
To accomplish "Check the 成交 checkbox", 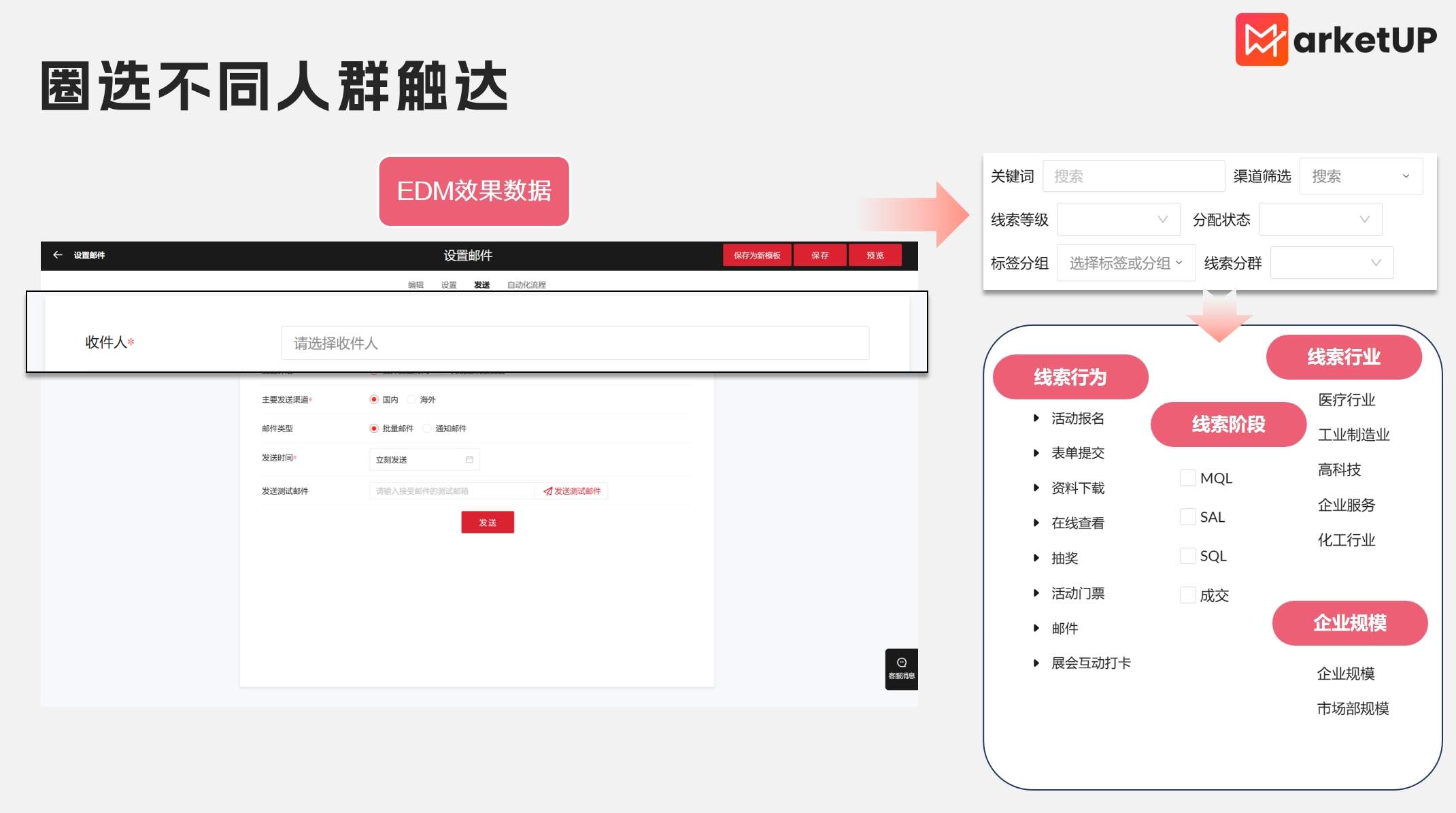I will [1187, 595].
